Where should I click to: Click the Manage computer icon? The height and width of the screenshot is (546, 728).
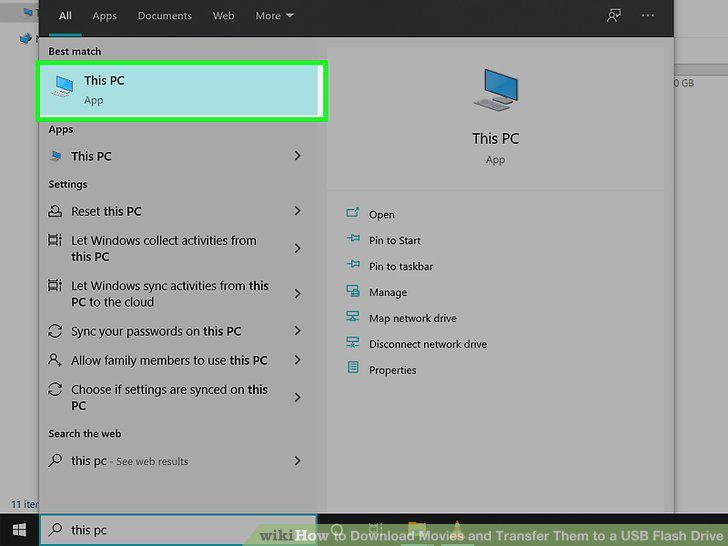pyautogui.click(x=353, y=291)
